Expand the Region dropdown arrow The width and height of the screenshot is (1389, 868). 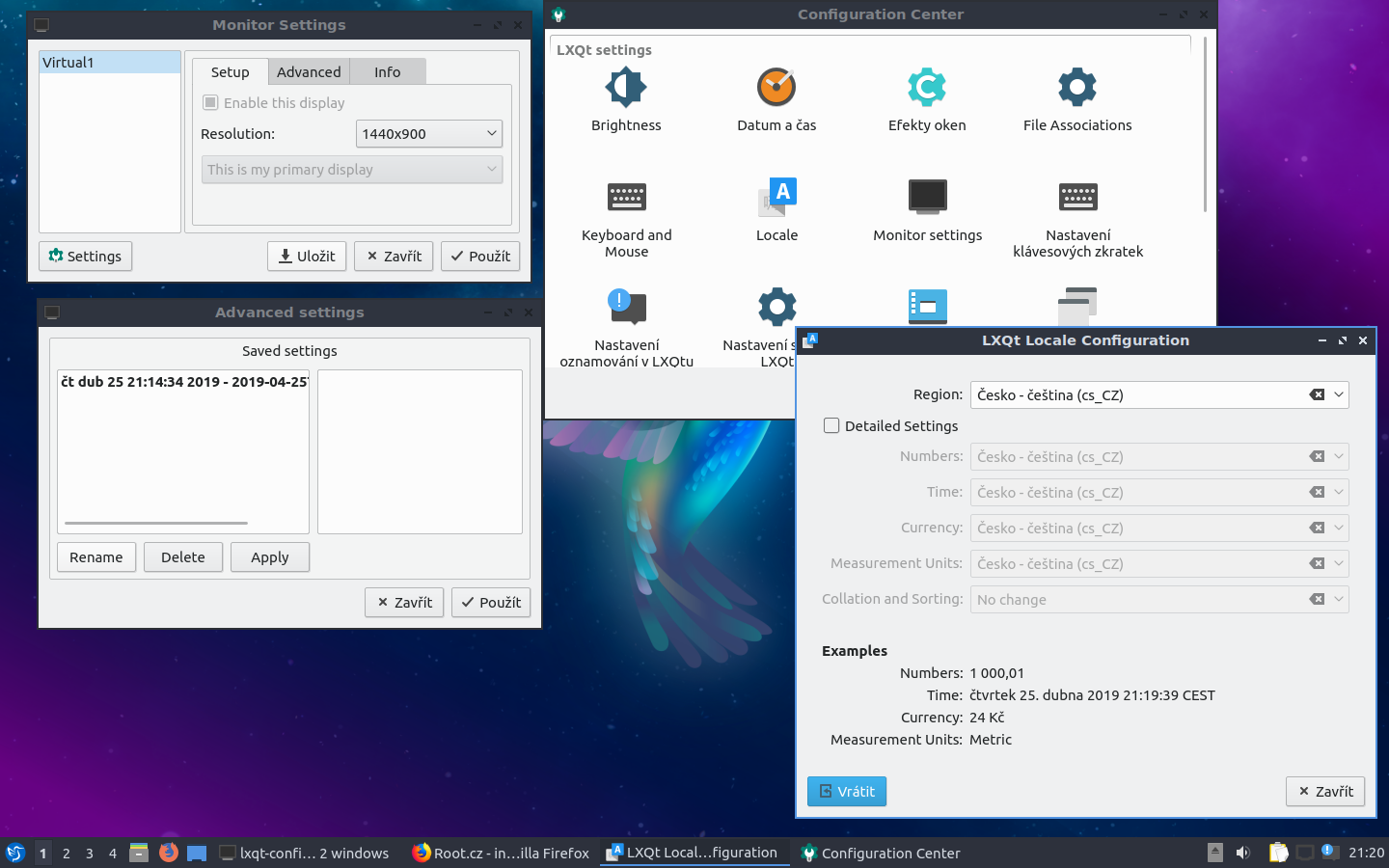[1339, 394]
